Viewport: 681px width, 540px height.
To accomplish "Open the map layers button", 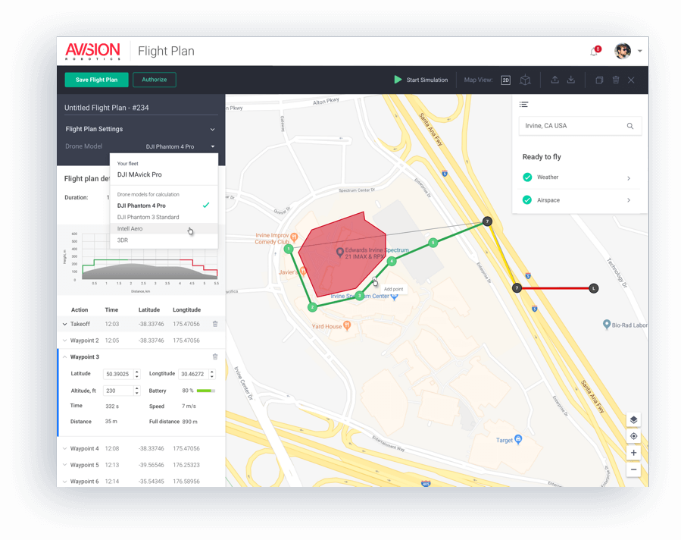I will pyautogui.click(x=633, y=420).
